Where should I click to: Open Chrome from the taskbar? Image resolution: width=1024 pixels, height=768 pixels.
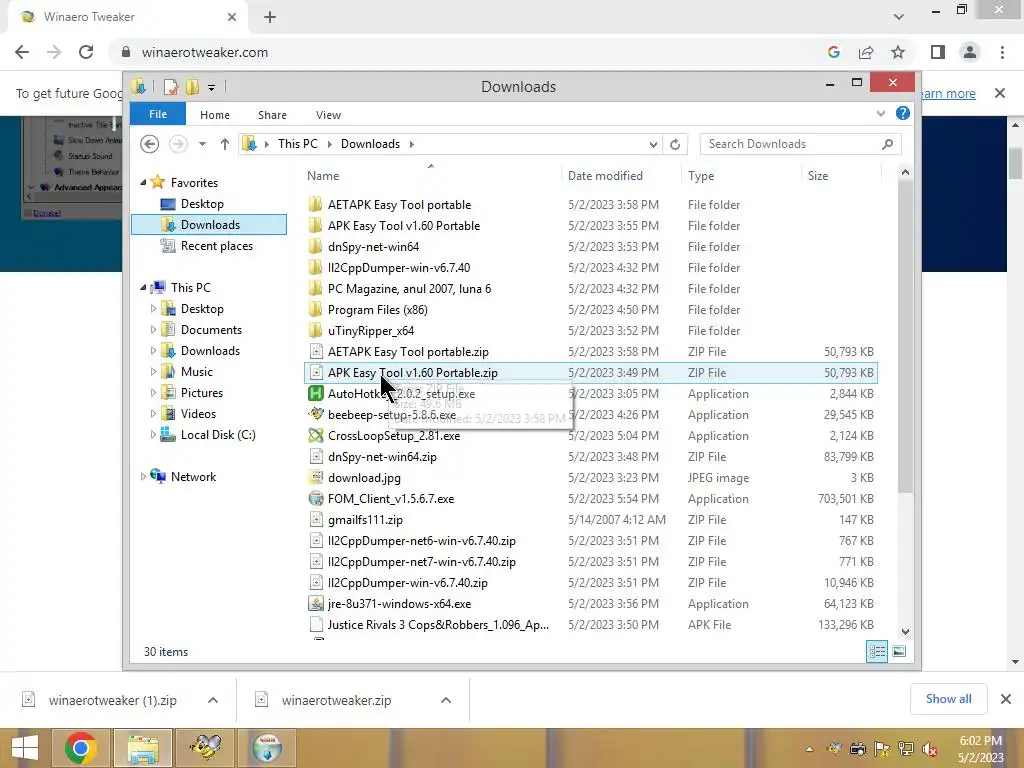click(82, 748)
